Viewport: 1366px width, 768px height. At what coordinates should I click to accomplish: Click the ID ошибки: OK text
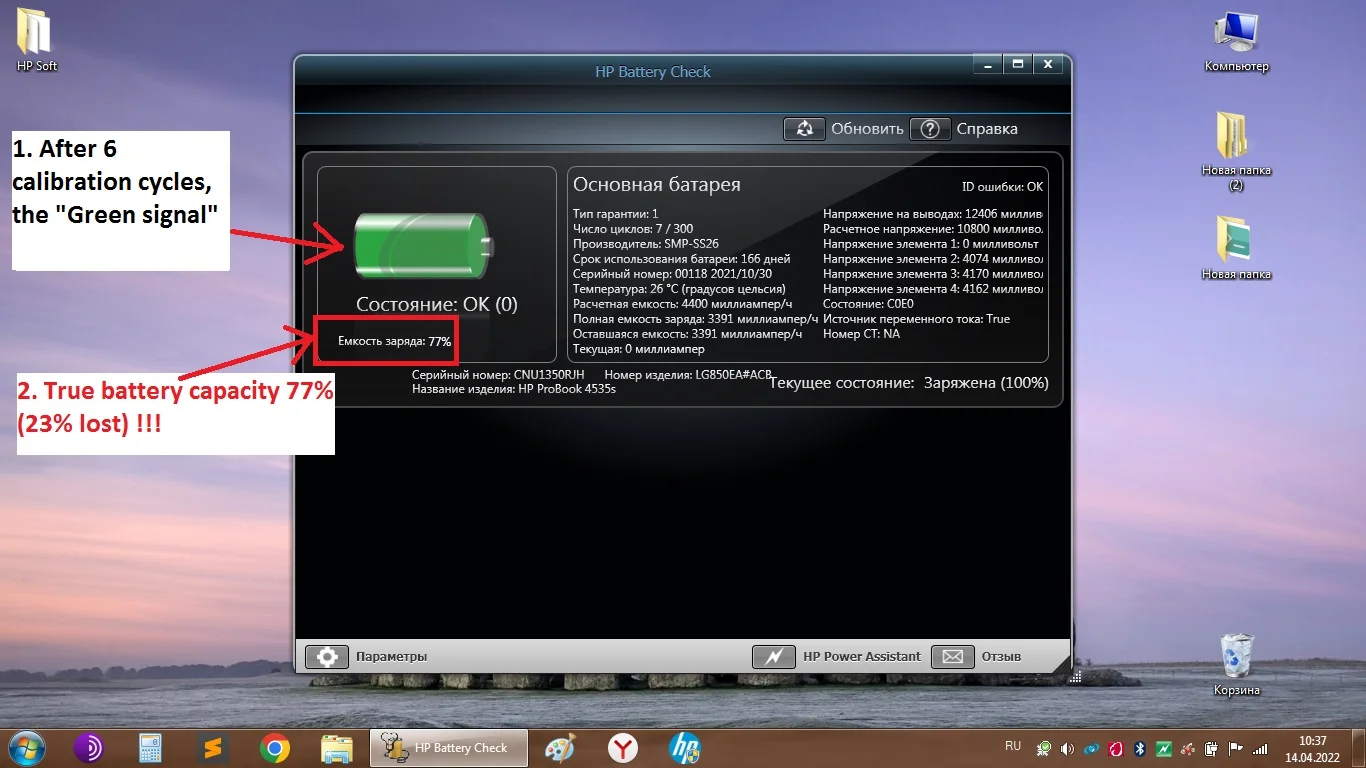[x=1002, y=187]
